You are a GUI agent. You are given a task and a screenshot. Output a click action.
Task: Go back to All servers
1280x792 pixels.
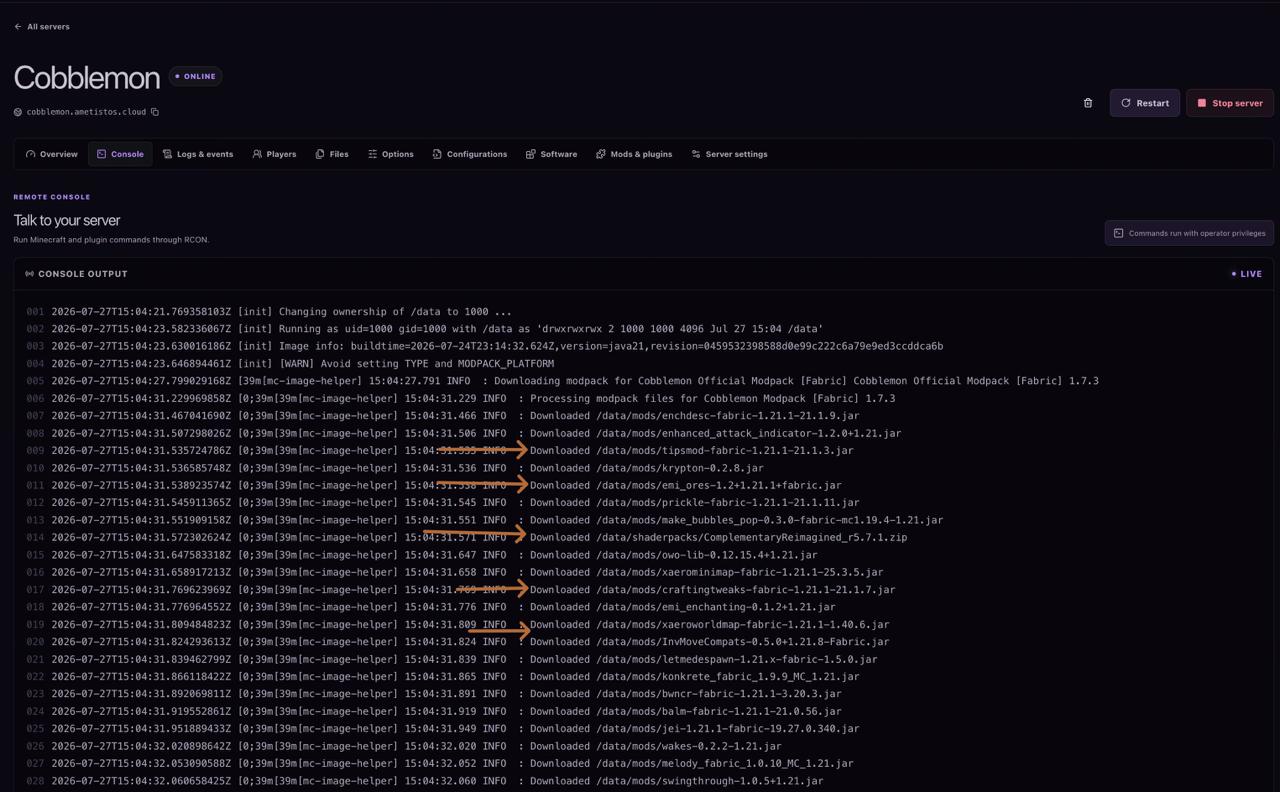pyautogui.click(x=41, y=27)
